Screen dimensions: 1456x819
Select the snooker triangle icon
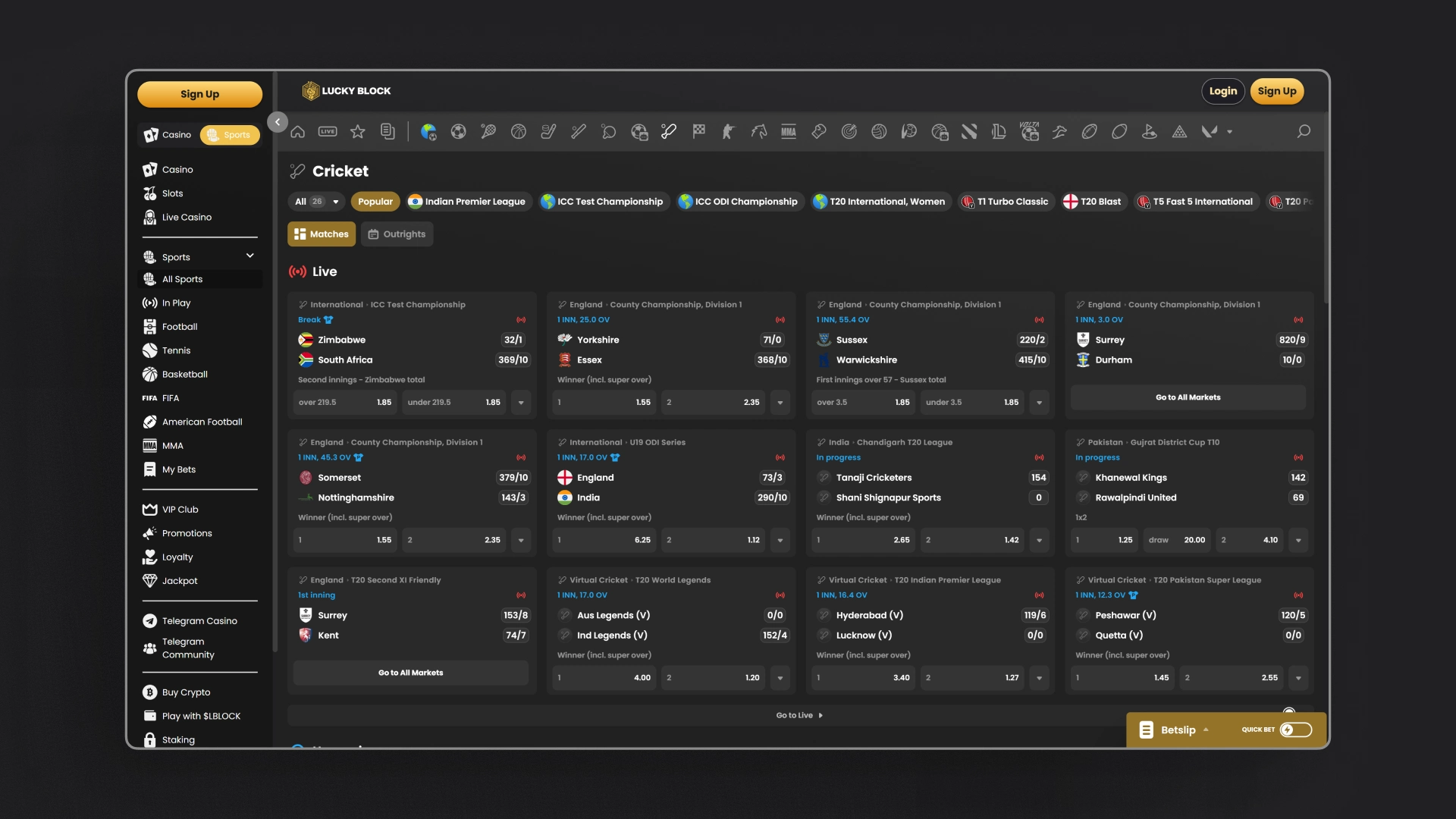1179,132
